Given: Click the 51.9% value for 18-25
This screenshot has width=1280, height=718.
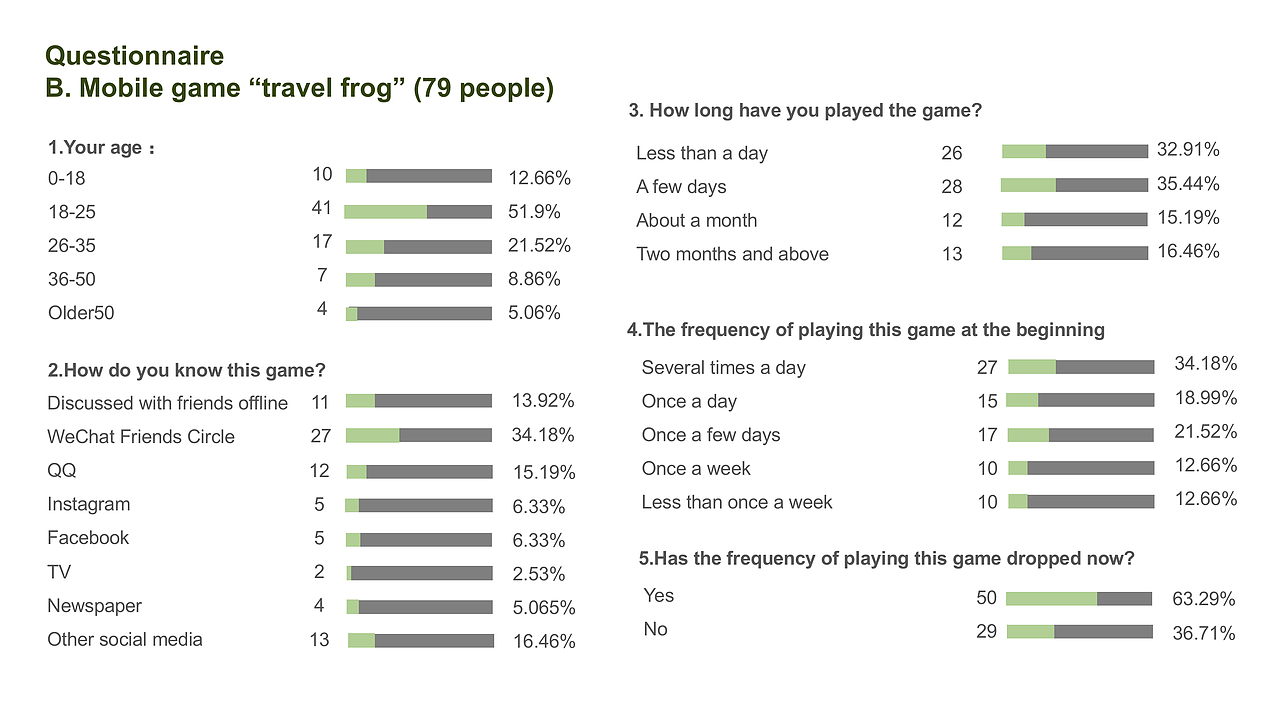Looking at the screenshot, I should [x=534, y=212].
